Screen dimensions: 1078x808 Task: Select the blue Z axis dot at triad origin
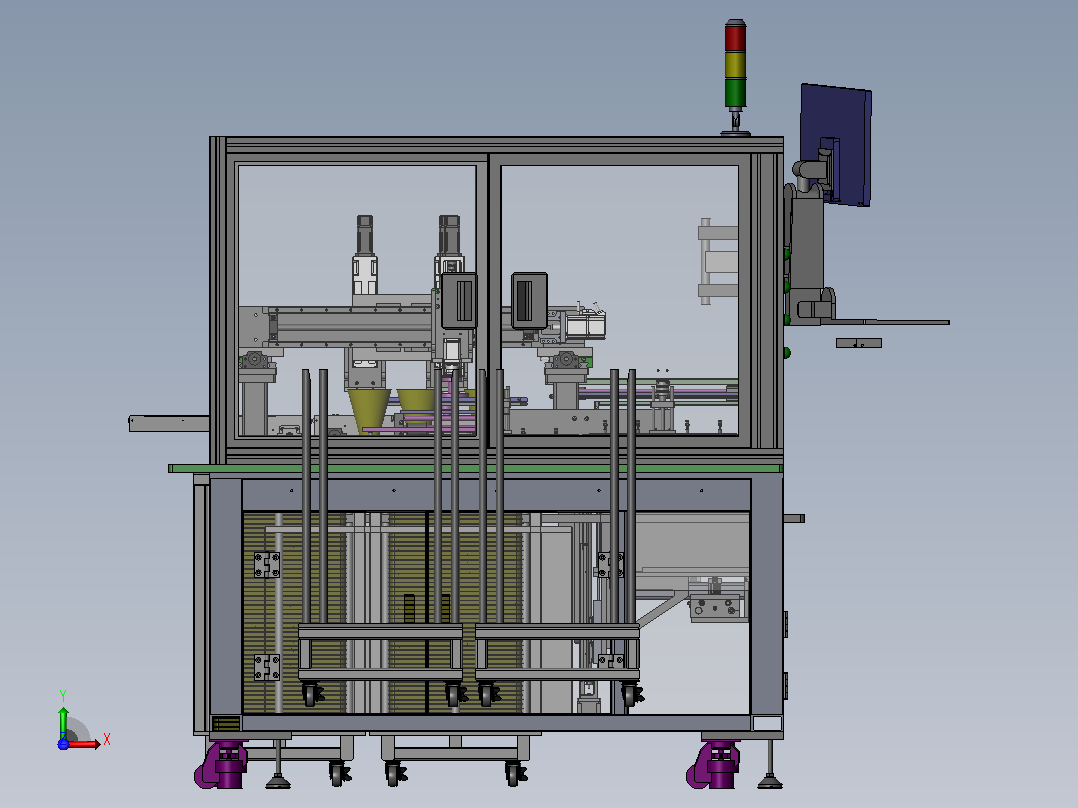(63, 743)
